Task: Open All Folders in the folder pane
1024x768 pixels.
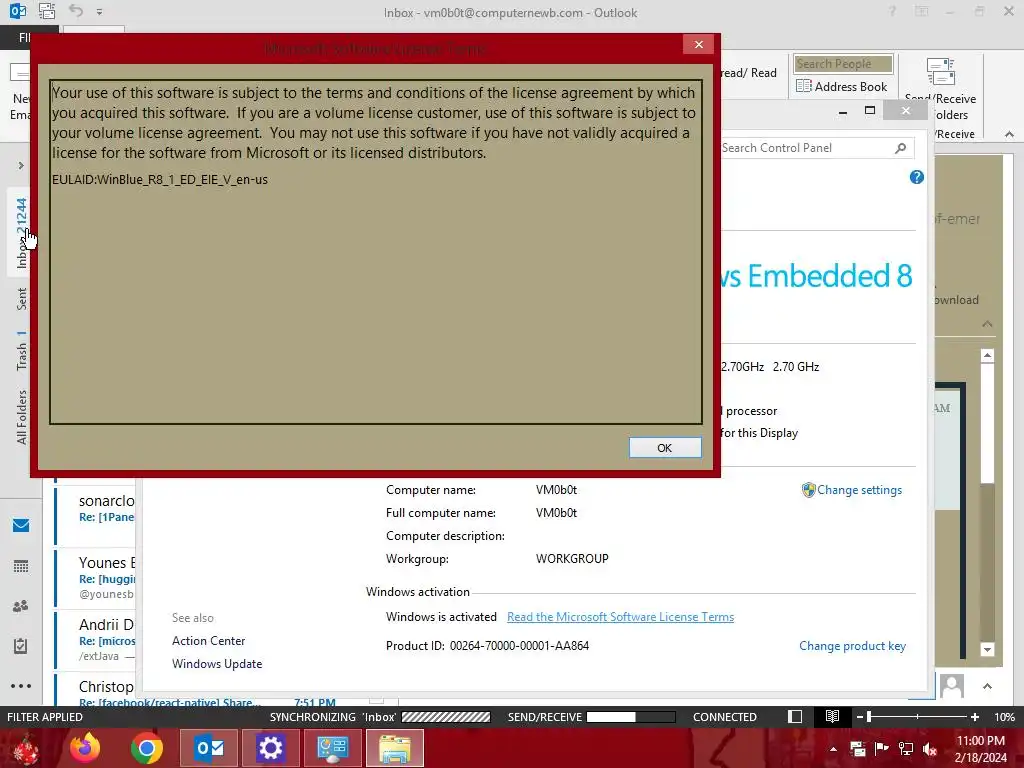Action: (x=22, y=417)
